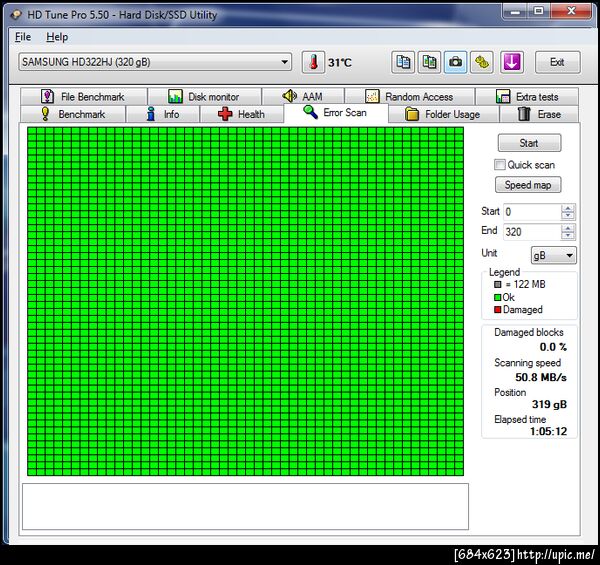Click the 31°C temperature reading
The image size is (600, 565).
point(339,62)
